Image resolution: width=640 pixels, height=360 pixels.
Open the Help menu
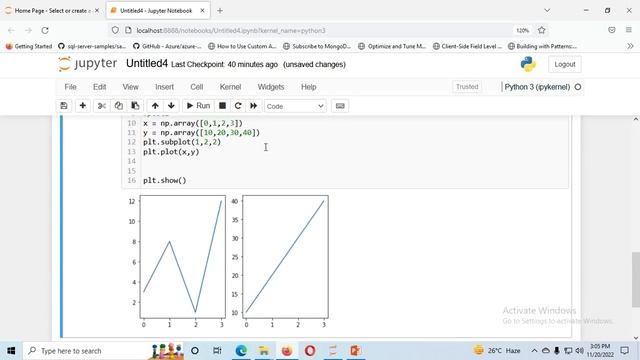coord(309,87)
